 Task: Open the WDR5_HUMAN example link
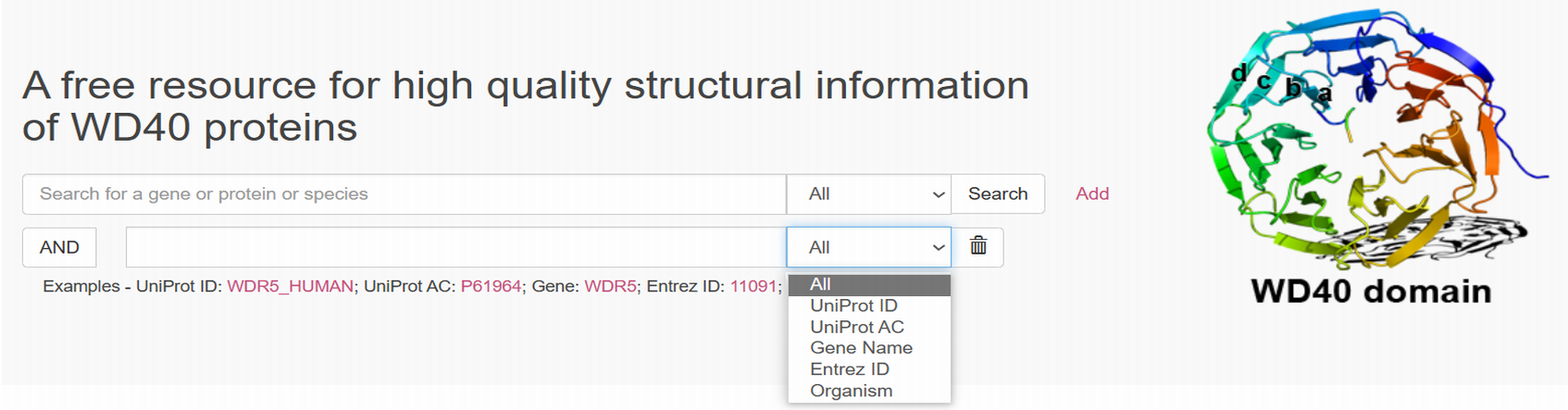click(x=291, y=287)
